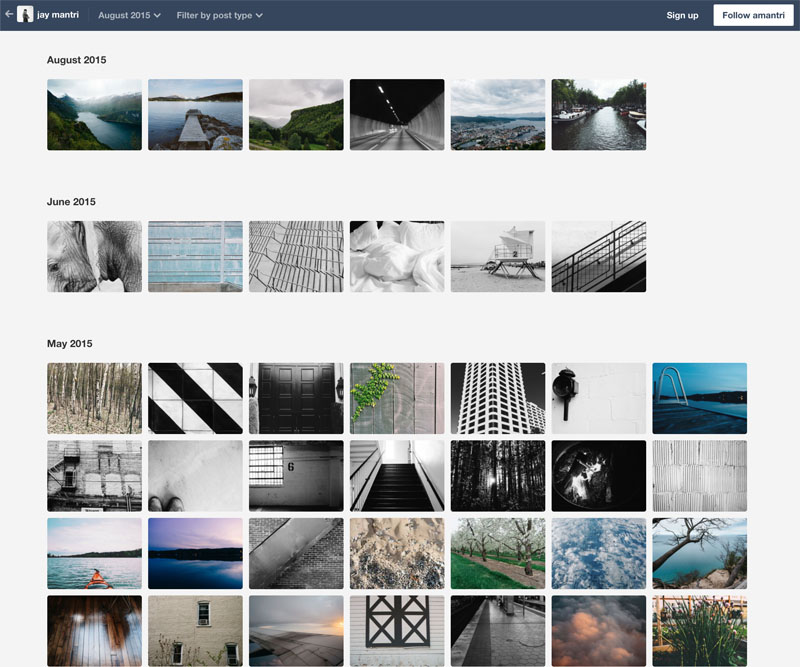
Task: Open jay mantri's avatar image
Action: 25,15
